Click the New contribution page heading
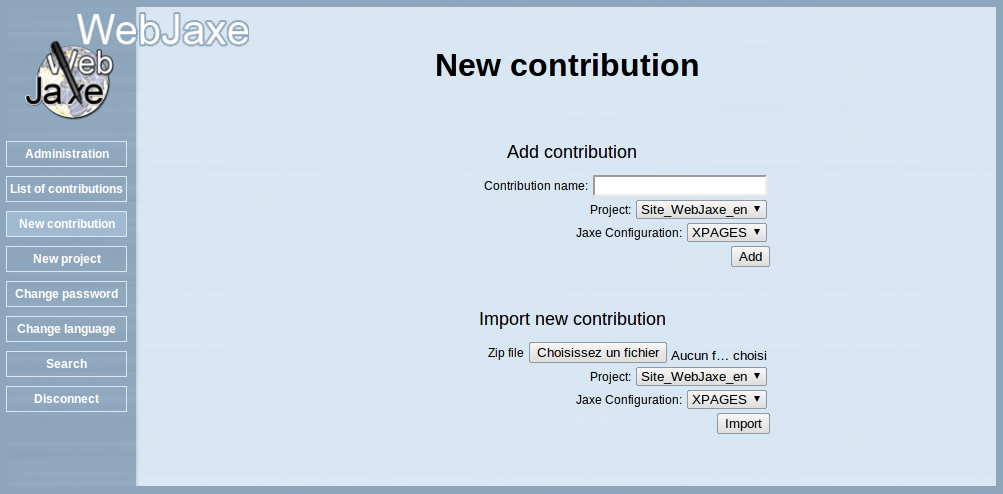Image resolution: width=1003 pixels, height=494 pixels. click(567, 65)
